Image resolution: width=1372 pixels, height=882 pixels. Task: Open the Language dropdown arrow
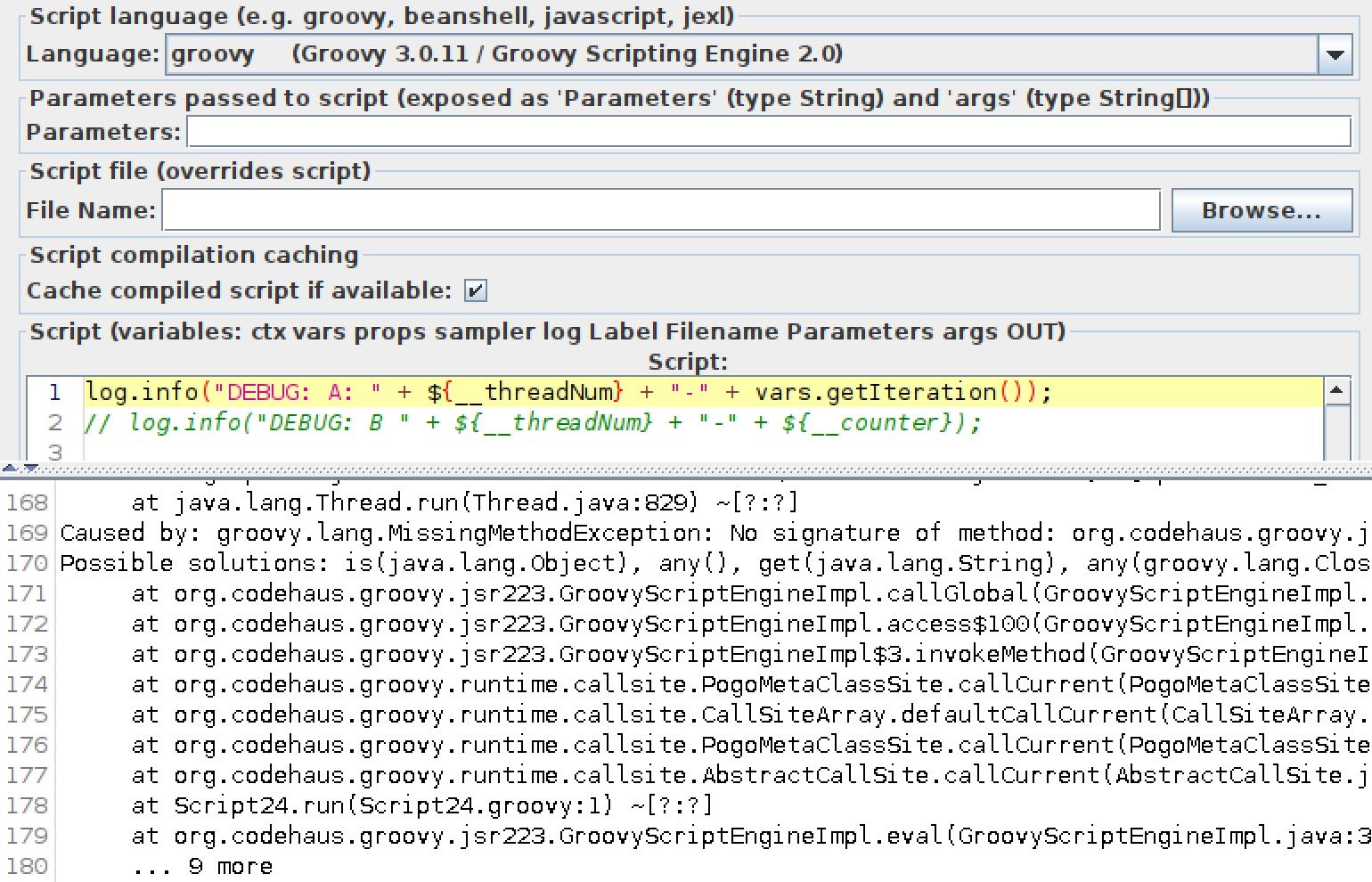click(x=1334, y=55)
